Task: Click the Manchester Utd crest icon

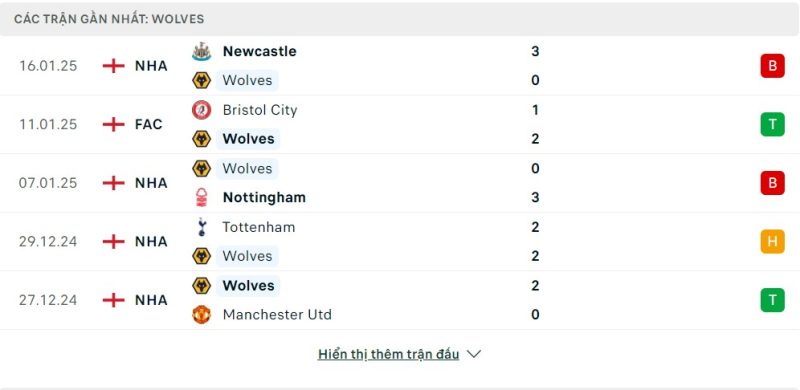Action: point(202,314)
